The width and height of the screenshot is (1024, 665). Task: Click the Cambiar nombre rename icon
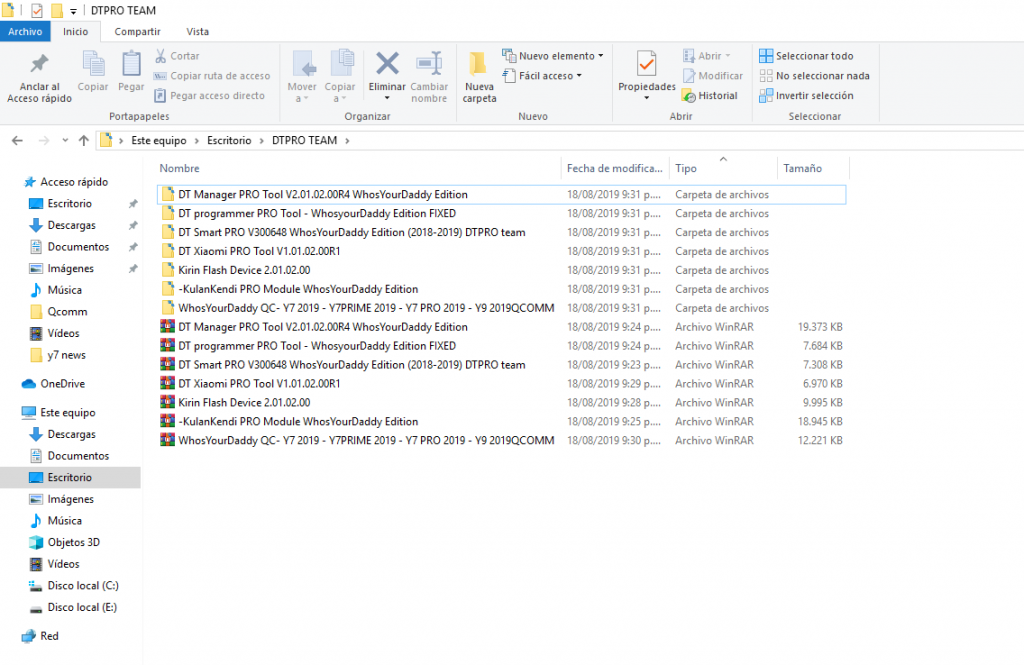pos(429,63)
